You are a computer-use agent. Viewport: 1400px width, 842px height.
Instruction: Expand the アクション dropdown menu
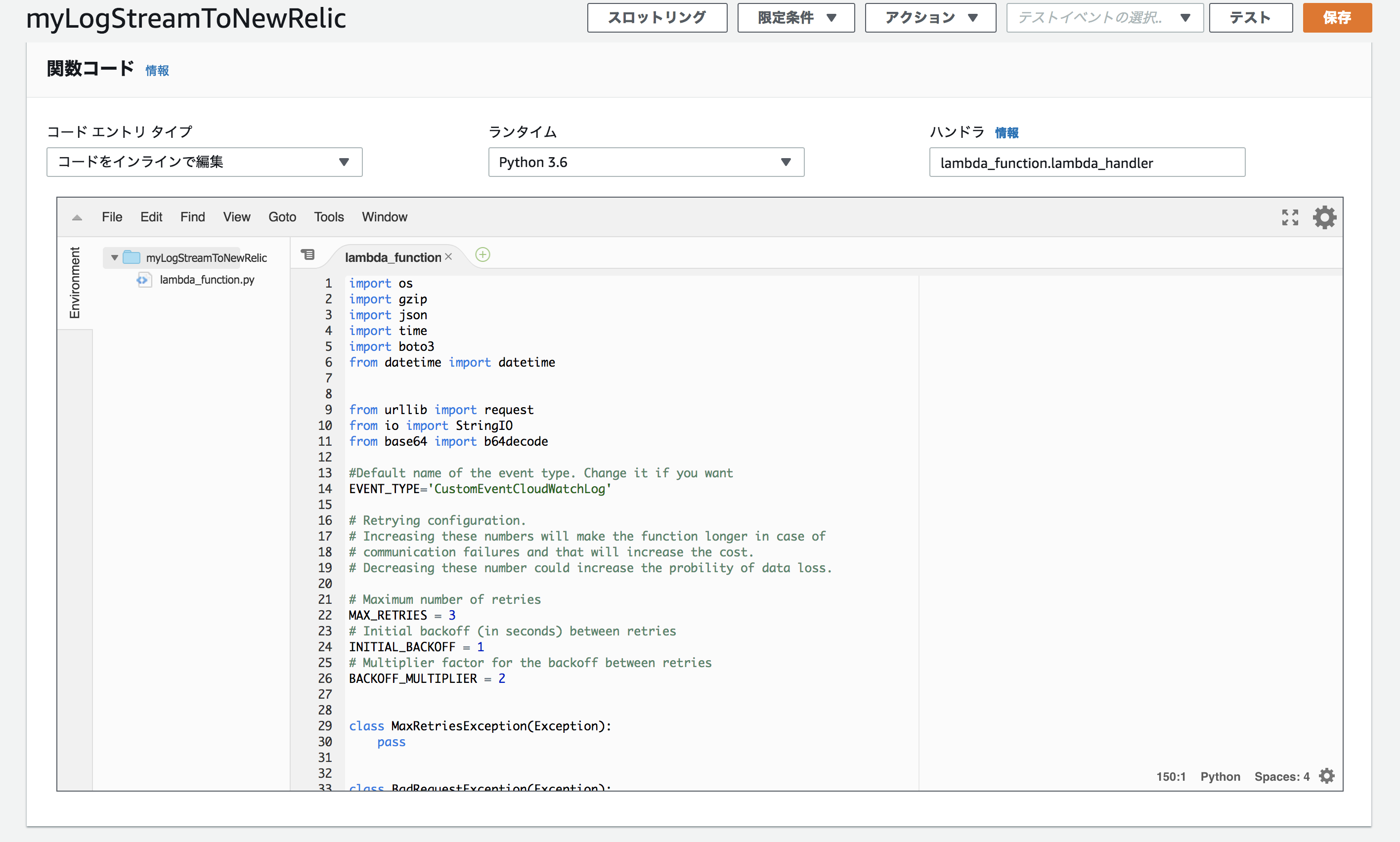pyautogui.click(x=929, y=18)
